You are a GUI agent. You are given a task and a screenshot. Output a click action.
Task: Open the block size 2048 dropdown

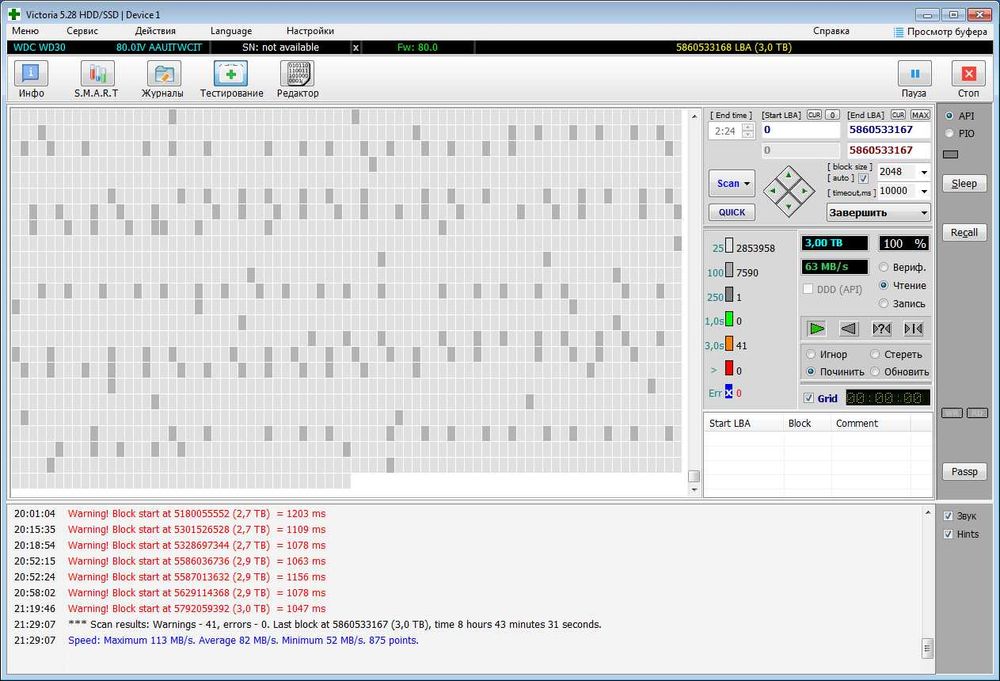point(923,172)
